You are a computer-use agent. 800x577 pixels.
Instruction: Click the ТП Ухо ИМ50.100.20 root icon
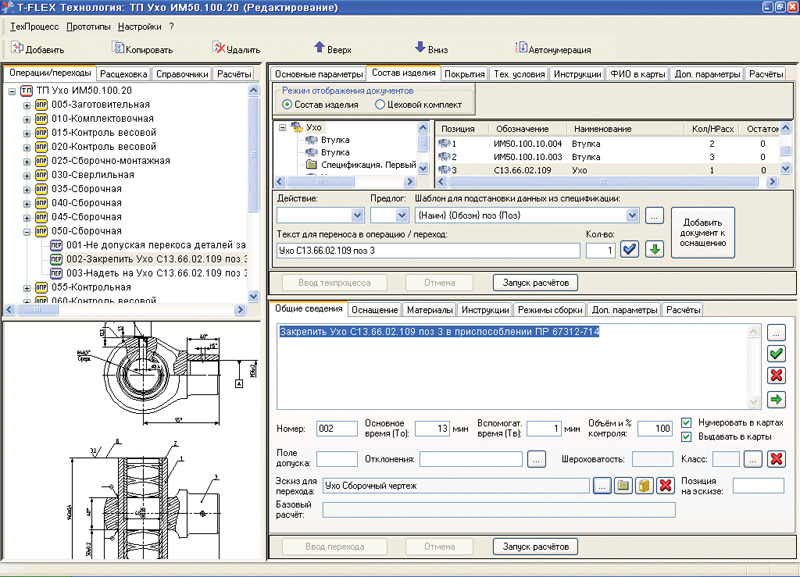(26, 91)
